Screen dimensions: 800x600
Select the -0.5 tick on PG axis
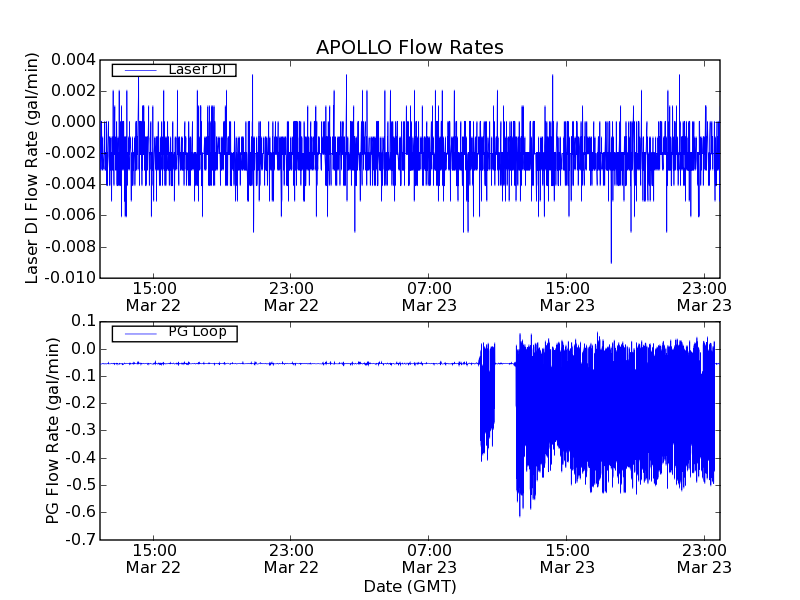(81, 485)
